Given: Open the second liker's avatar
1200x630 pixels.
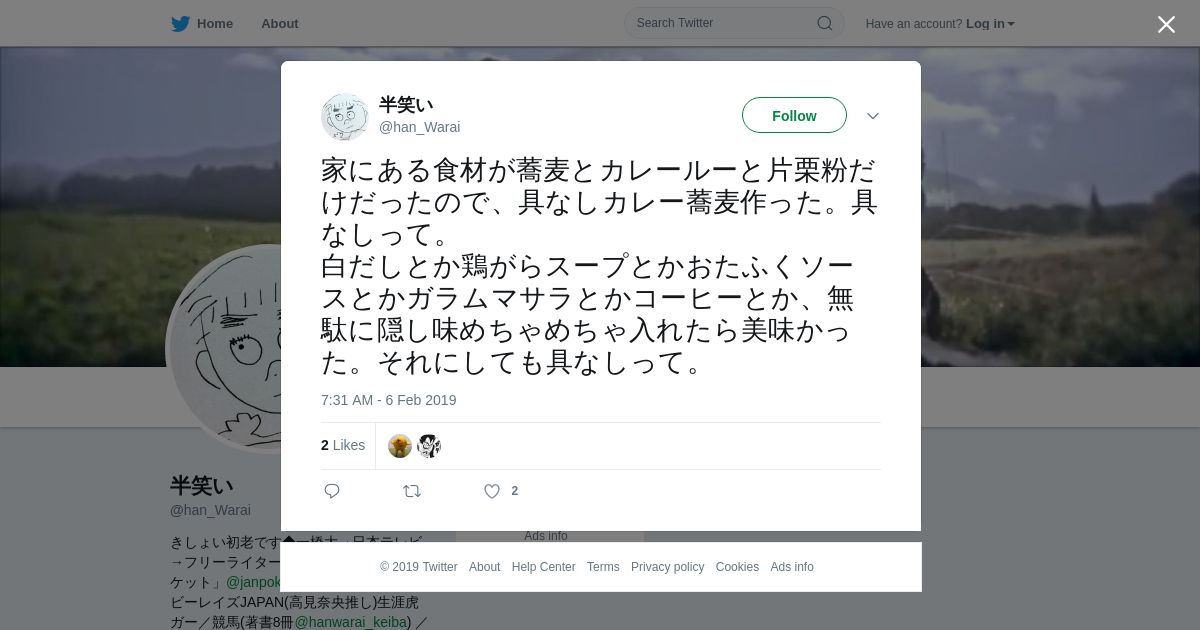Looking at the screenshot, I should click(429, 446).
